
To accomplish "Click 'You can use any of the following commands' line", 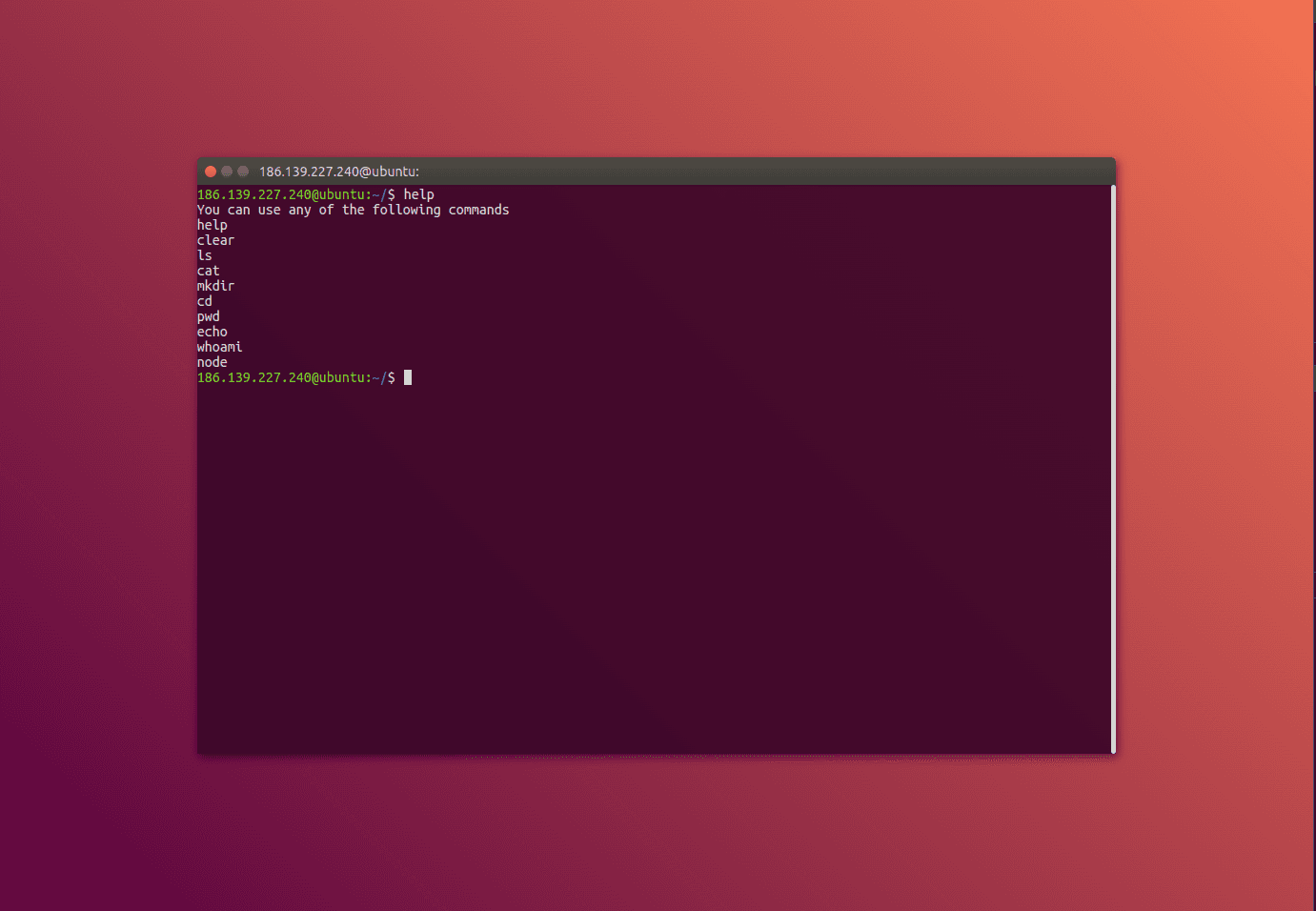I will point(353,210).
